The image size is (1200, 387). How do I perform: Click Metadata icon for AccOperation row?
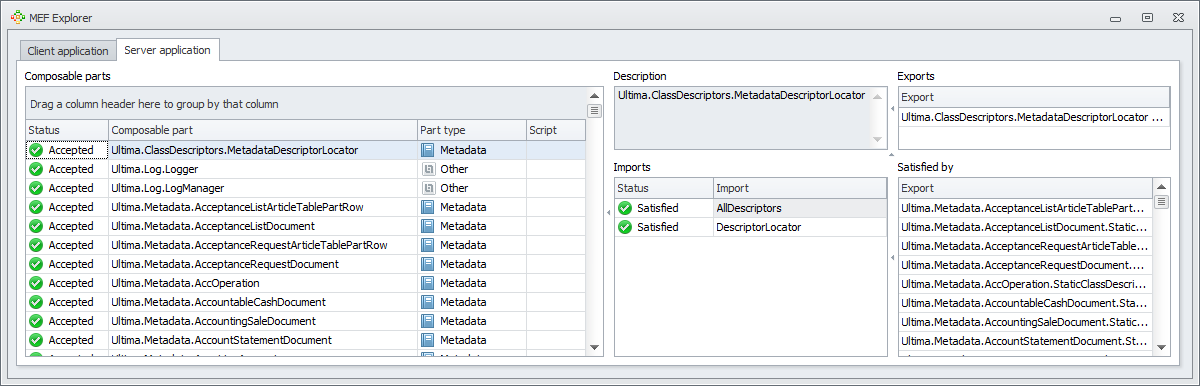[x=428, y=283]
